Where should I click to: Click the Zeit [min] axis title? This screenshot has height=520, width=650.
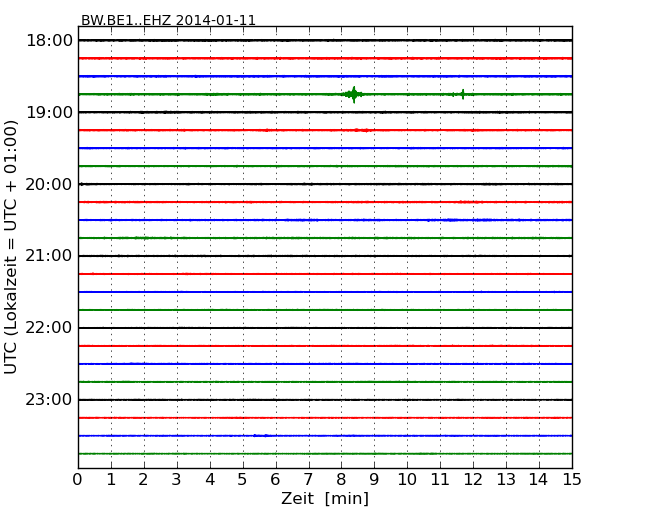coord(325,498)
